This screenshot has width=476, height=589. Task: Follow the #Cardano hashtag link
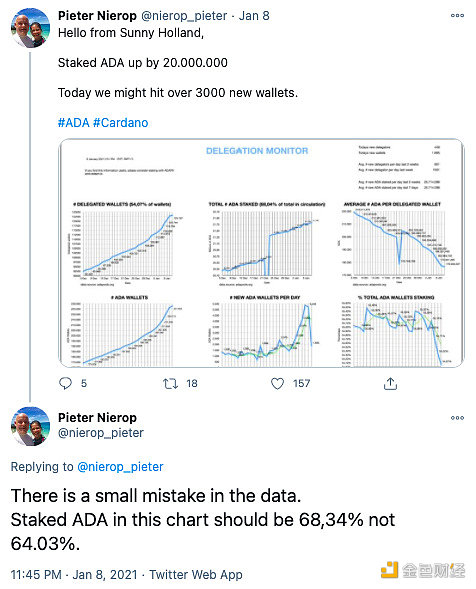[121, 123]
